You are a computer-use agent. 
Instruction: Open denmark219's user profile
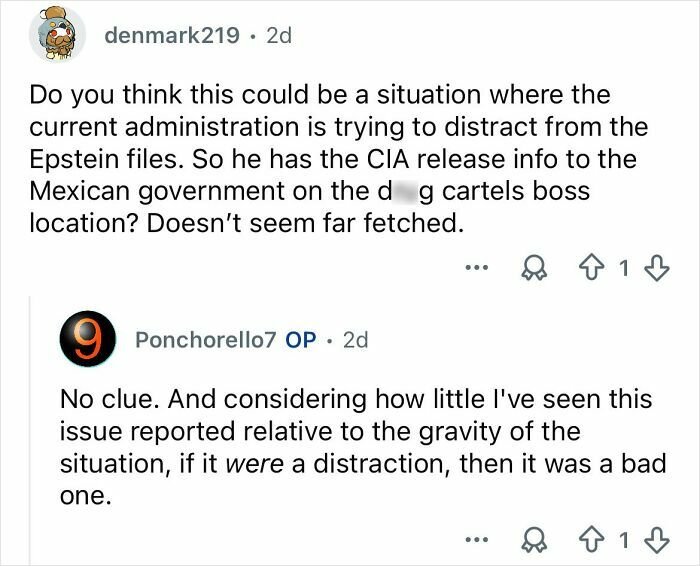point(171,36)
